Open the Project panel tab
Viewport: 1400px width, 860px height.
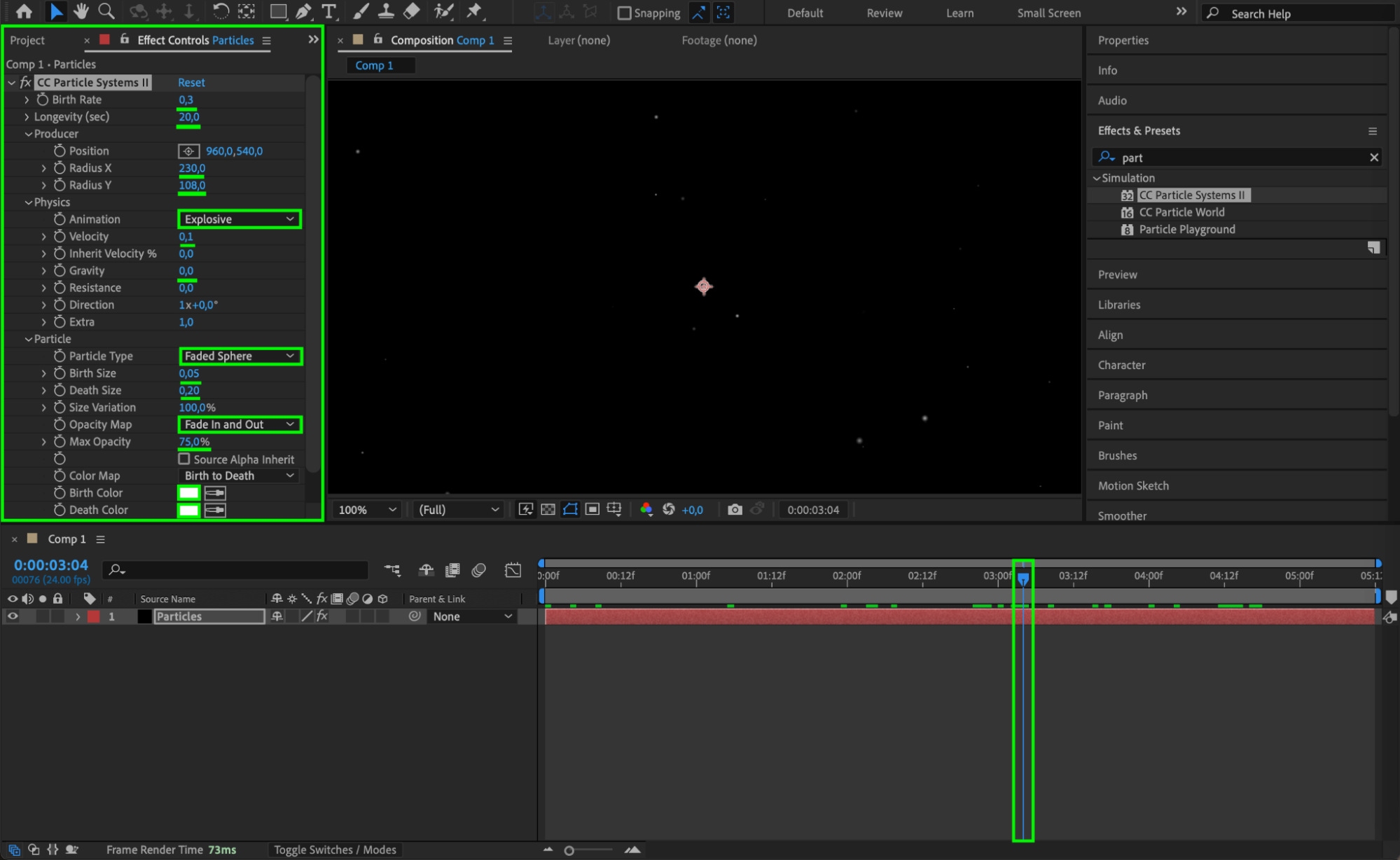pyautogui.click(x=27, y=41)
